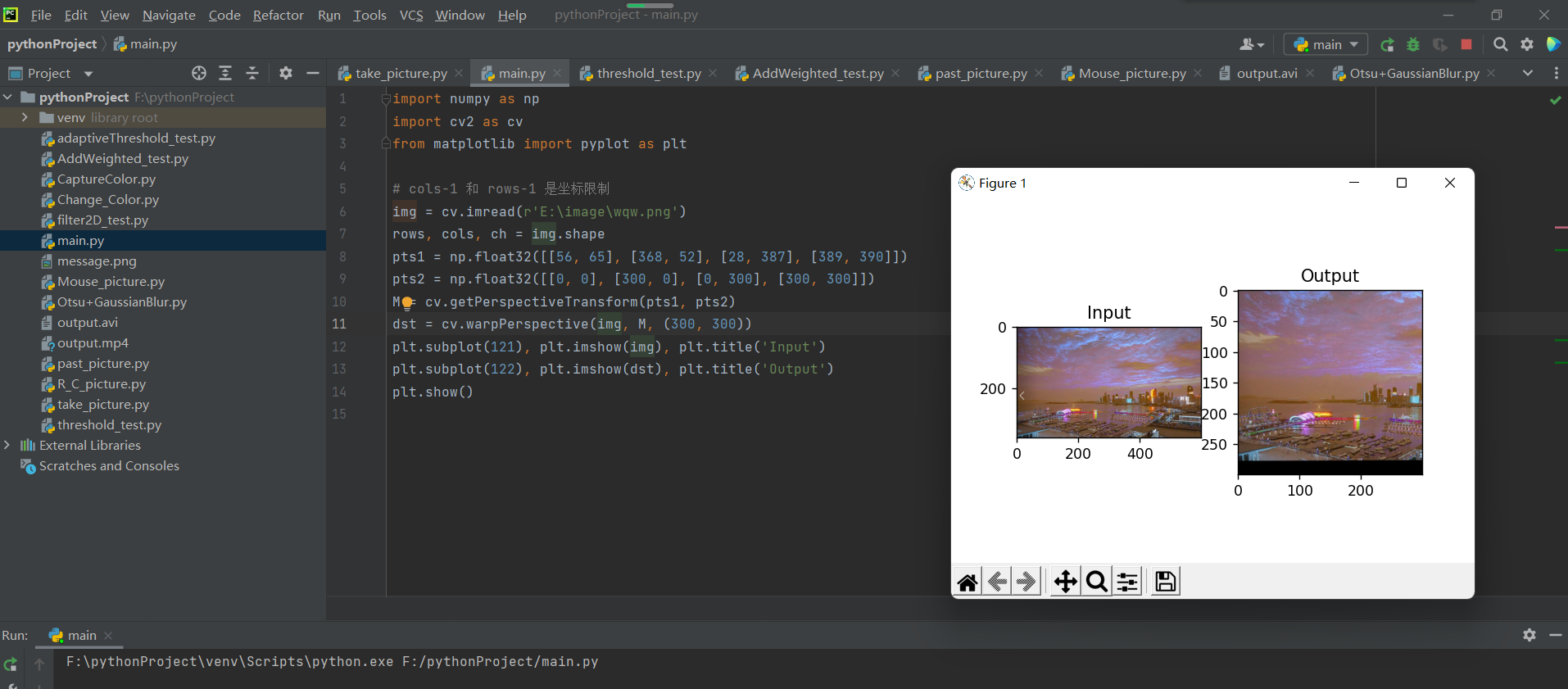Rerun main using the green Run-panel arrow

click(11, 664)
